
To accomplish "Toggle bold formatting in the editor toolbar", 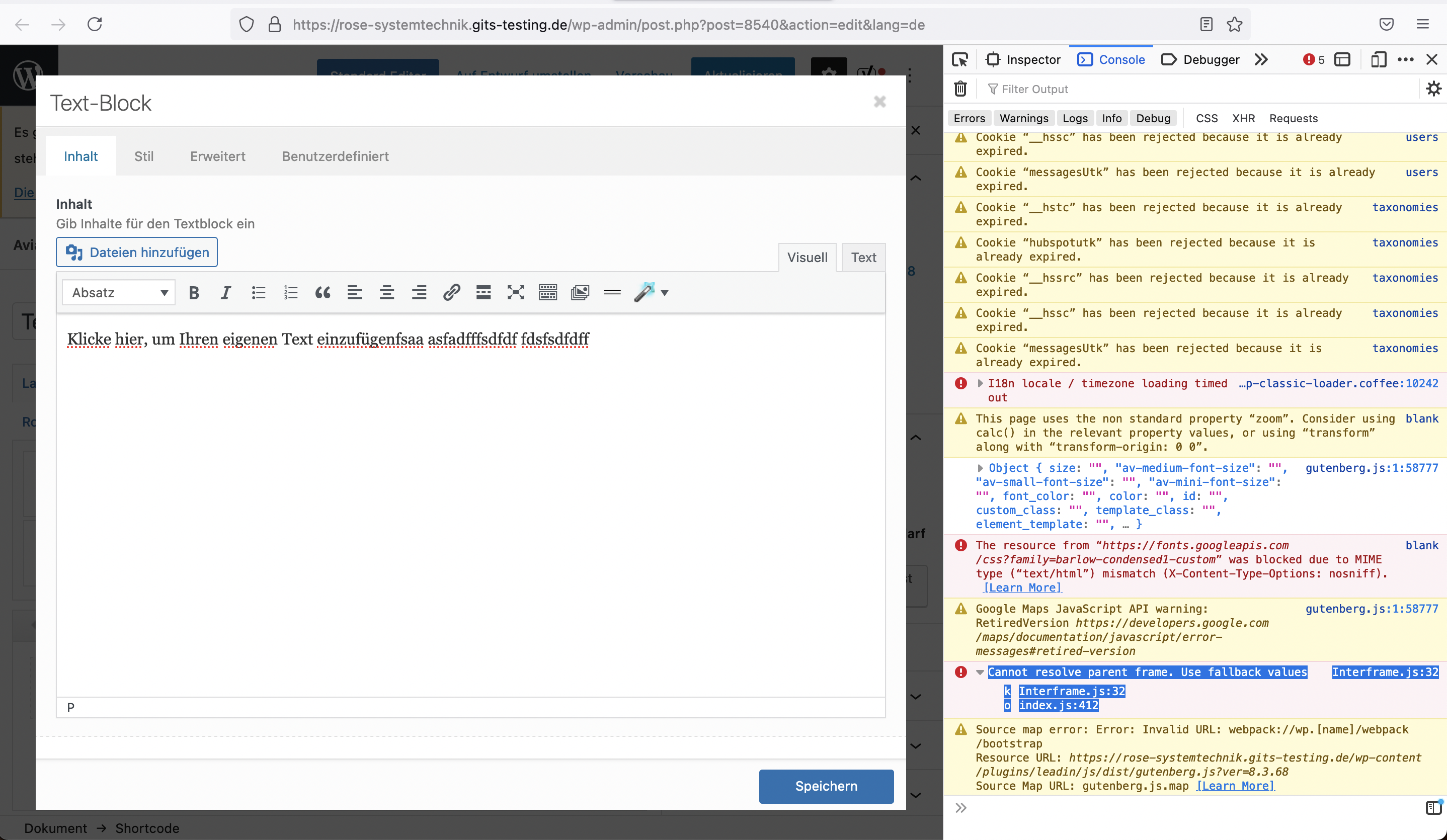I will (194, 293).
